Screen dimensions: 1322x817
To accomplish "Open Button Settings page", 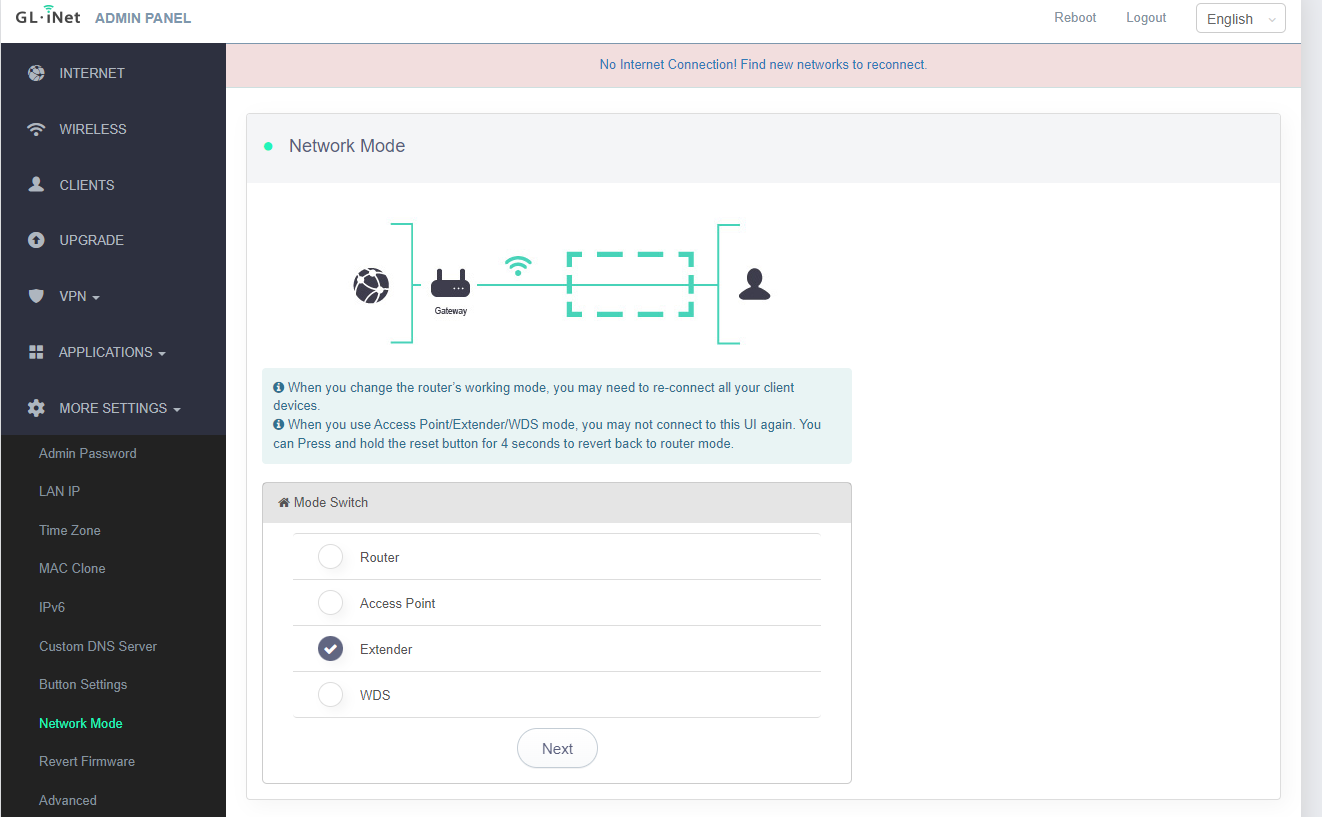I will pos(83,684).
